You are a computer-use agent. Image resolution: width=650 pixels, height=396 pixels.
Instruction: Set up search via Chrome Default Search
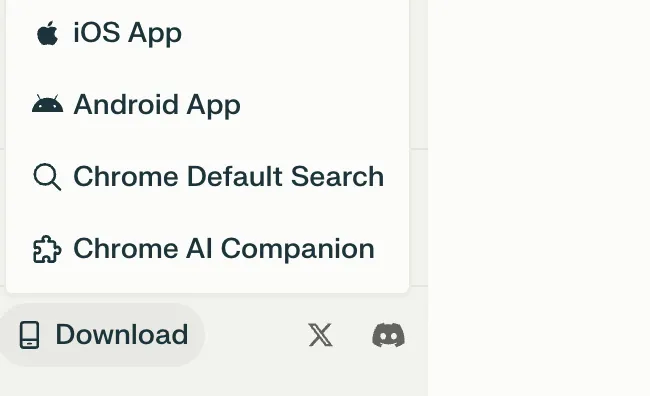tap(228, 177)
